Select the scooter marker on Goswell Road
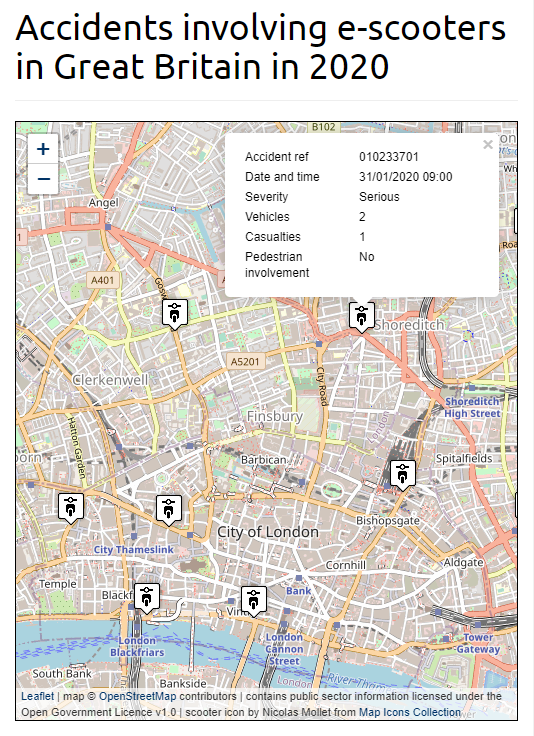This screenshot has height=736, width=534. coord(175,314)
